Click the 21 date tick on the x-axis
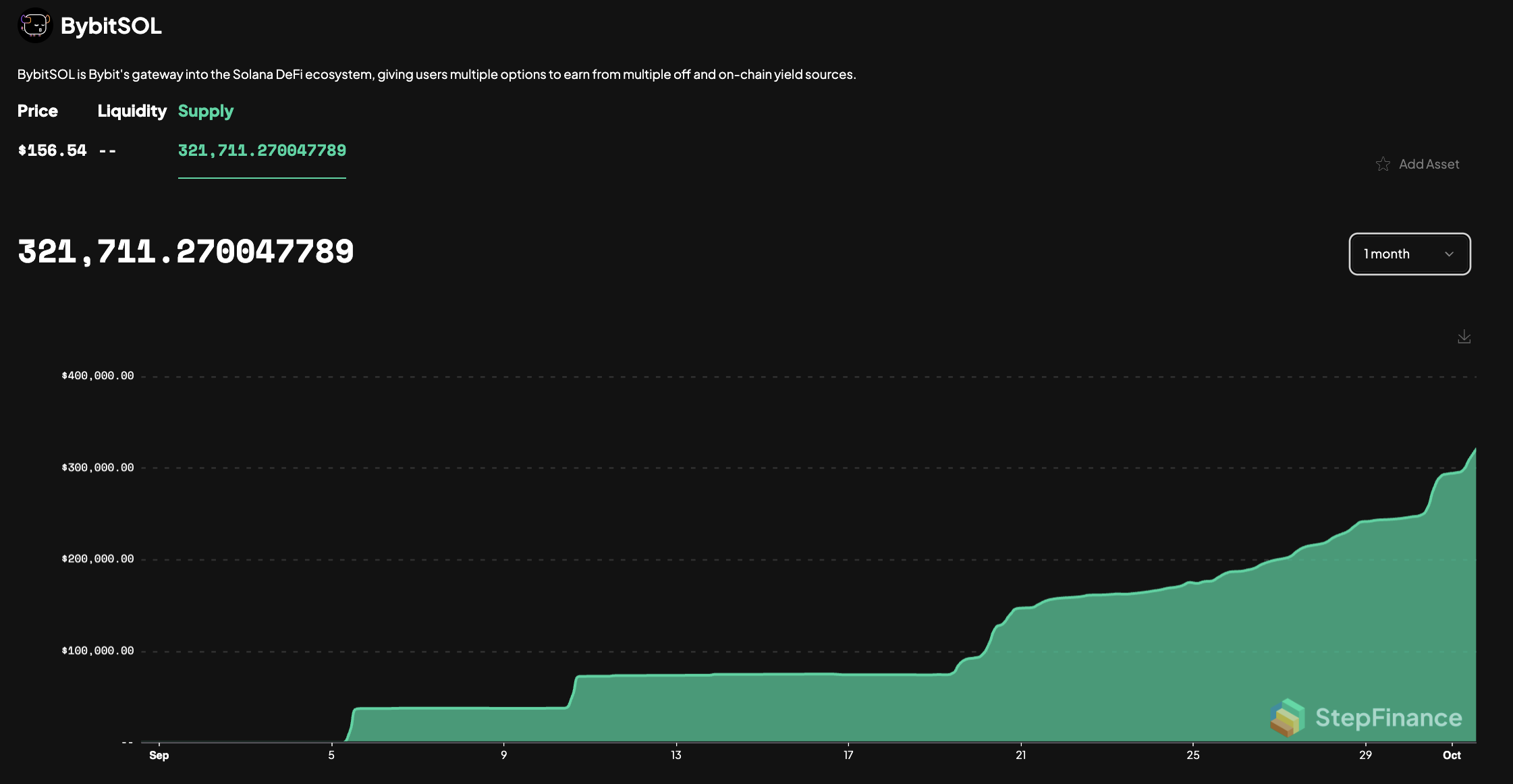 (x=1021, y=755)
